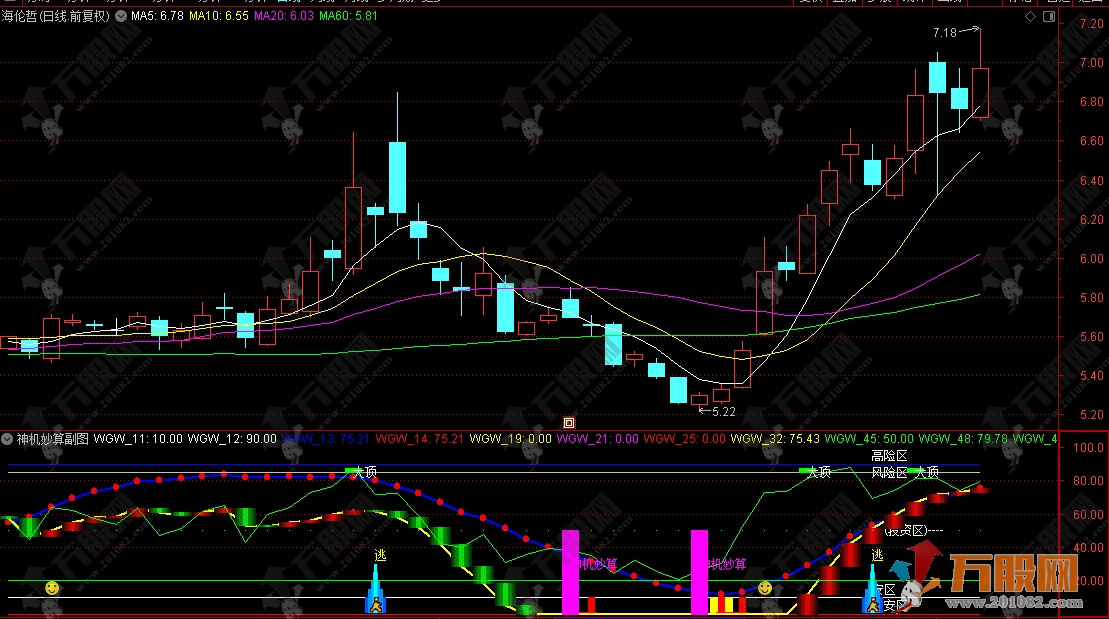Select the 海伦哲 stock title label
Image resolution: width=1109 pixels, height=619 pixels.
pos(56,16)
